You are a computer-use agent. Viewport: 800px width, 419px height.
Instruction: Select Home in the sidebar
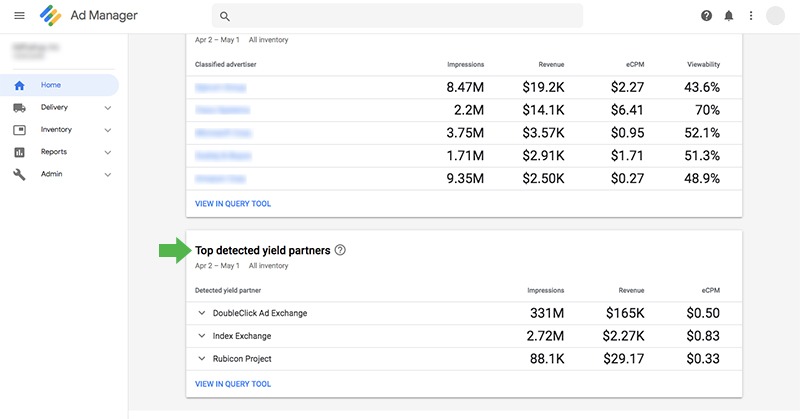pyautogui.click(x=50, y=85)
